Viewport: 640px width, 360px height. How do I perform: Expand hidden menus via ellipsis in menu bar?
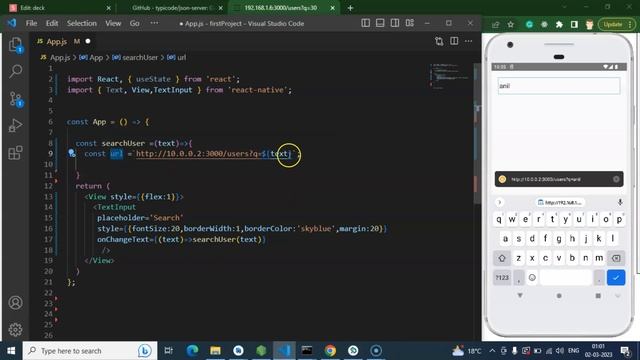[x=154, y=23]
